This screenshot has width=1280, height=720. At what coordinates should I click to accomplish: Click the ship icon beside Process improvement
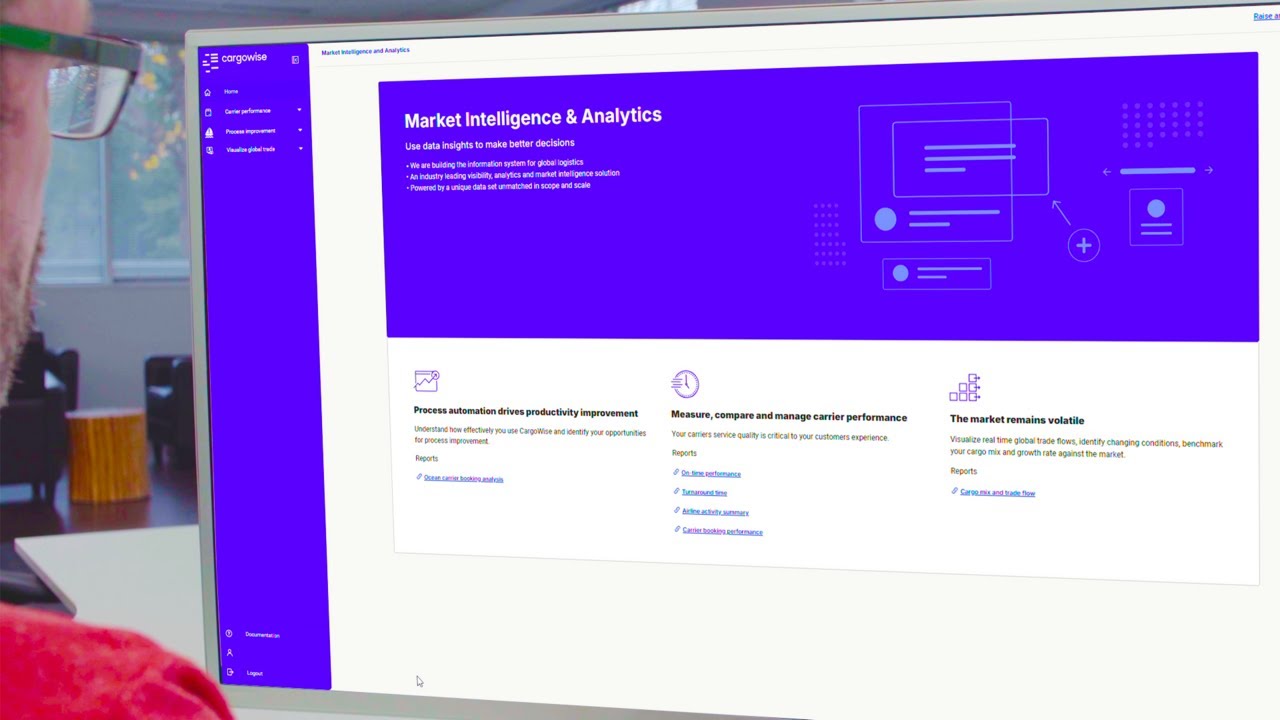[209, 132]
